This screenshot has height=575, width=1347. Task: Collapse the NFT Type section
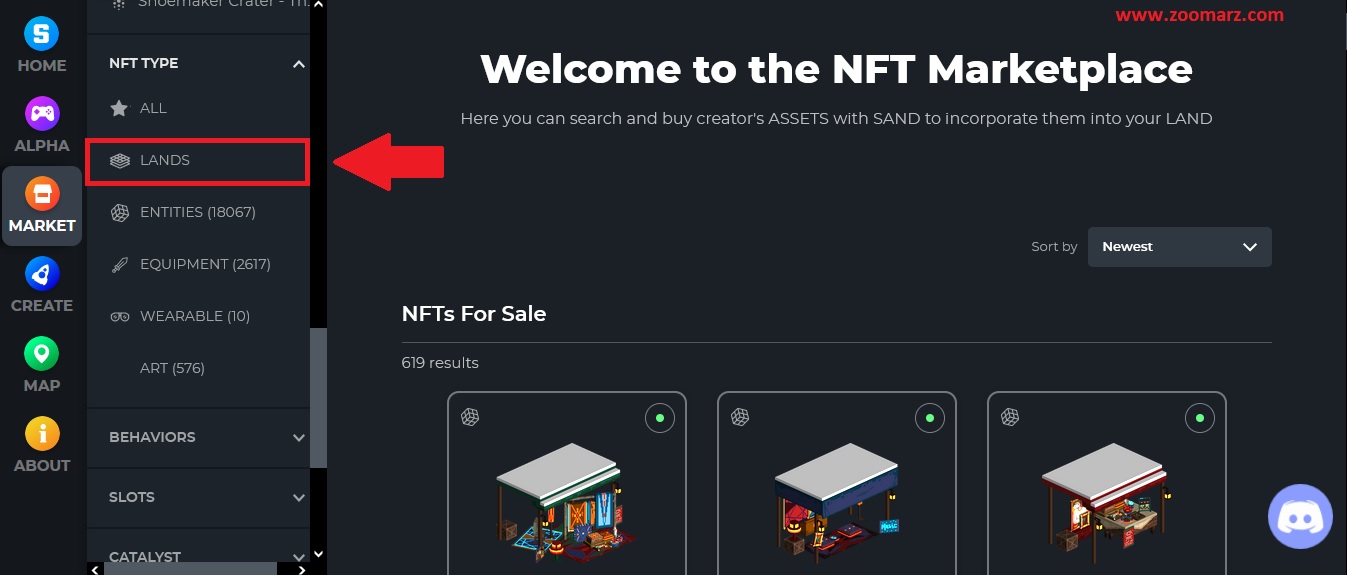click(298, 64)
